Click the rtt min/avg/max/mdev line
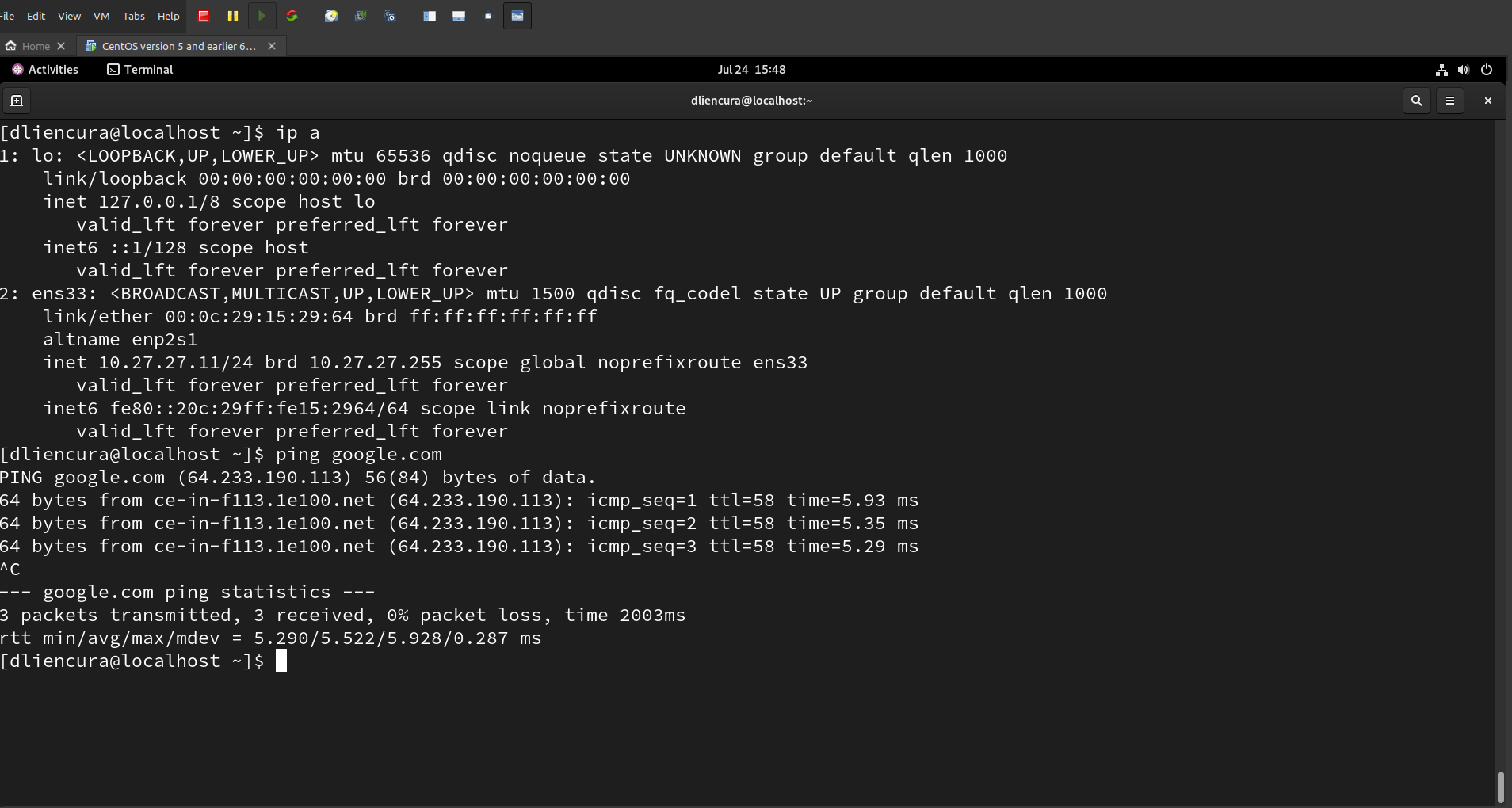The height and width of the screenshot is (808, 1512). tap(271, 638)
